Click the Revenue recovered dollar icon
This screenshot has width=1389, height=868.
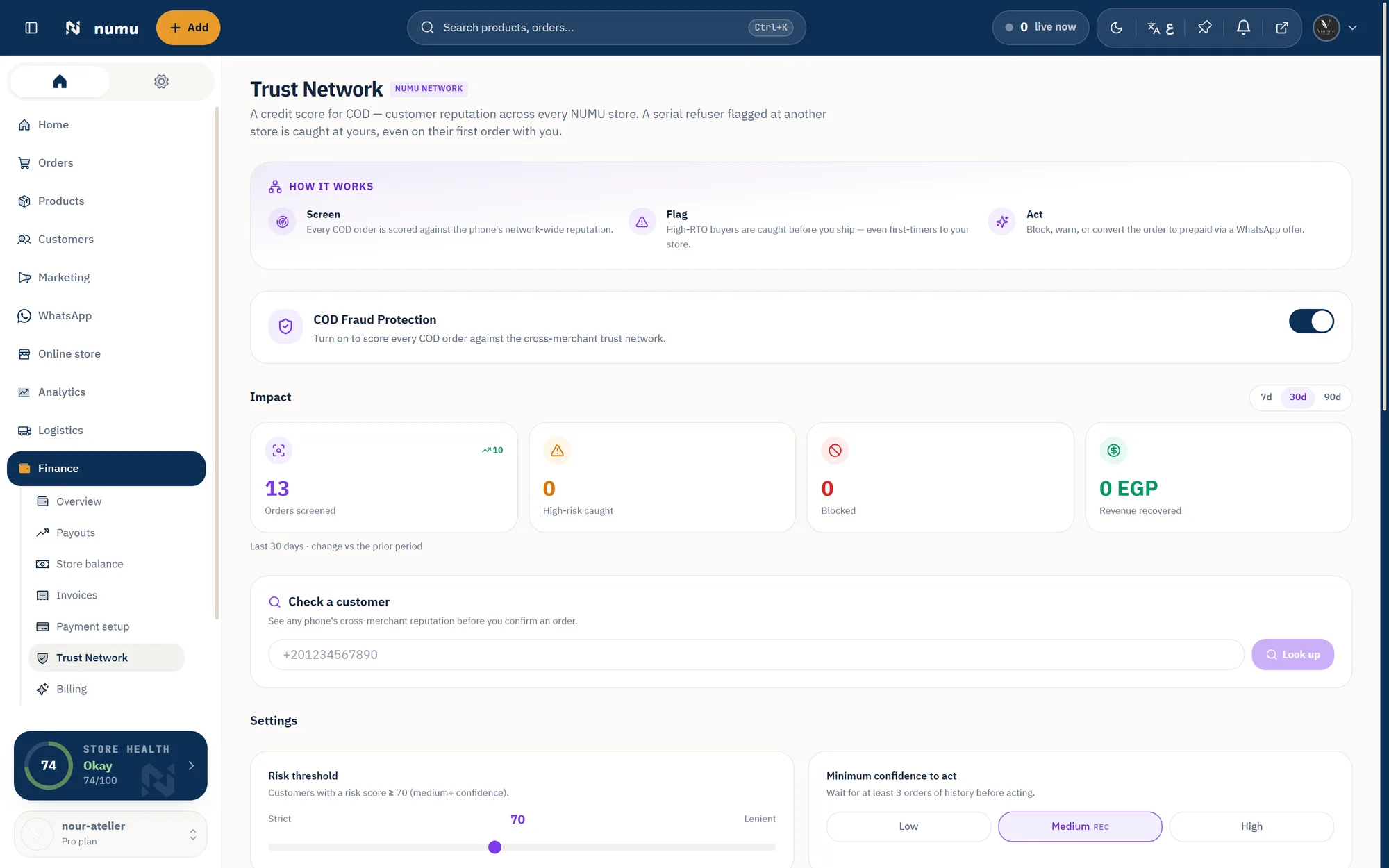[x=1113, y=451]
